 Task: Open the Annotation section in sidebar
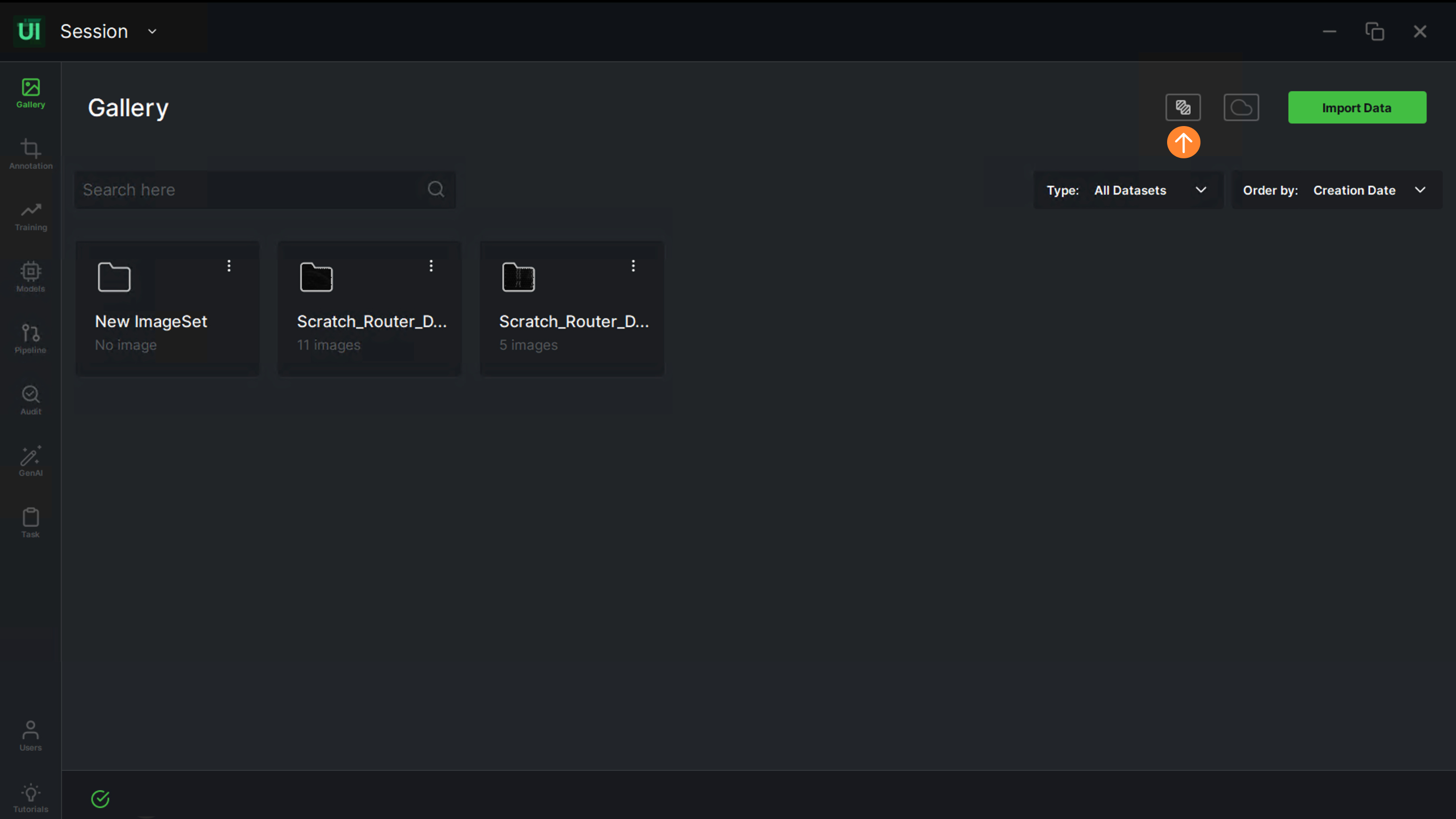tap(30, 154)
